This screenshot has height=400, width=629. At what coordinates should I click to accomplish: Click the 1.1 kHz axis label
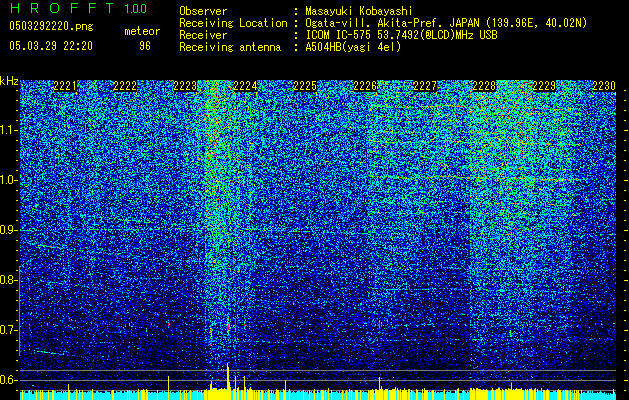pos(9,130)
